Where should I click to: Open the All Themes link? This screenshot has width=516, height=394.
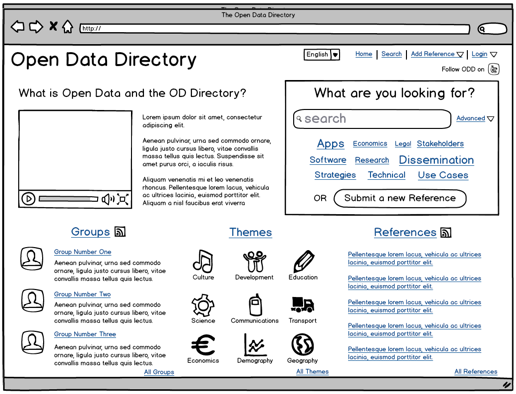coord(312,372)
